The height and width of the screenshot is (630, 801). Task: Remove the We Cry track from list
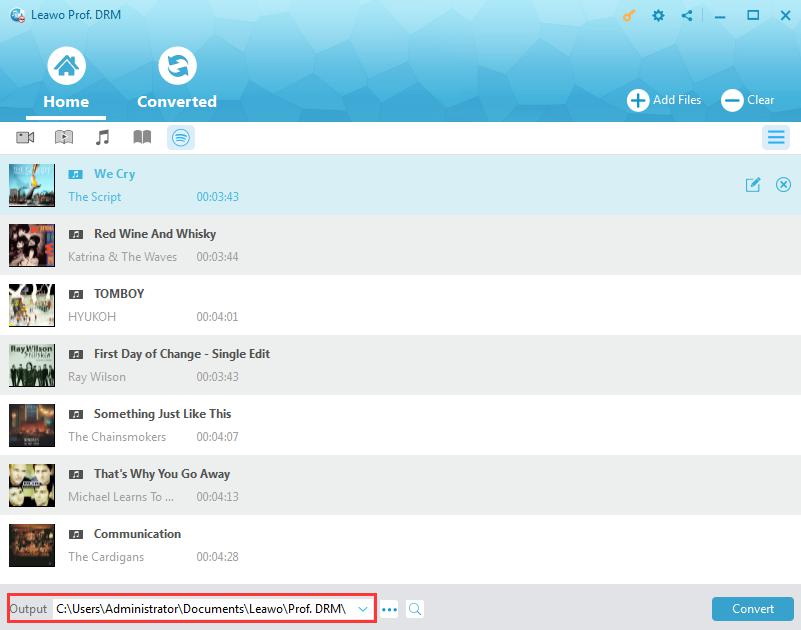click(783, 184)
